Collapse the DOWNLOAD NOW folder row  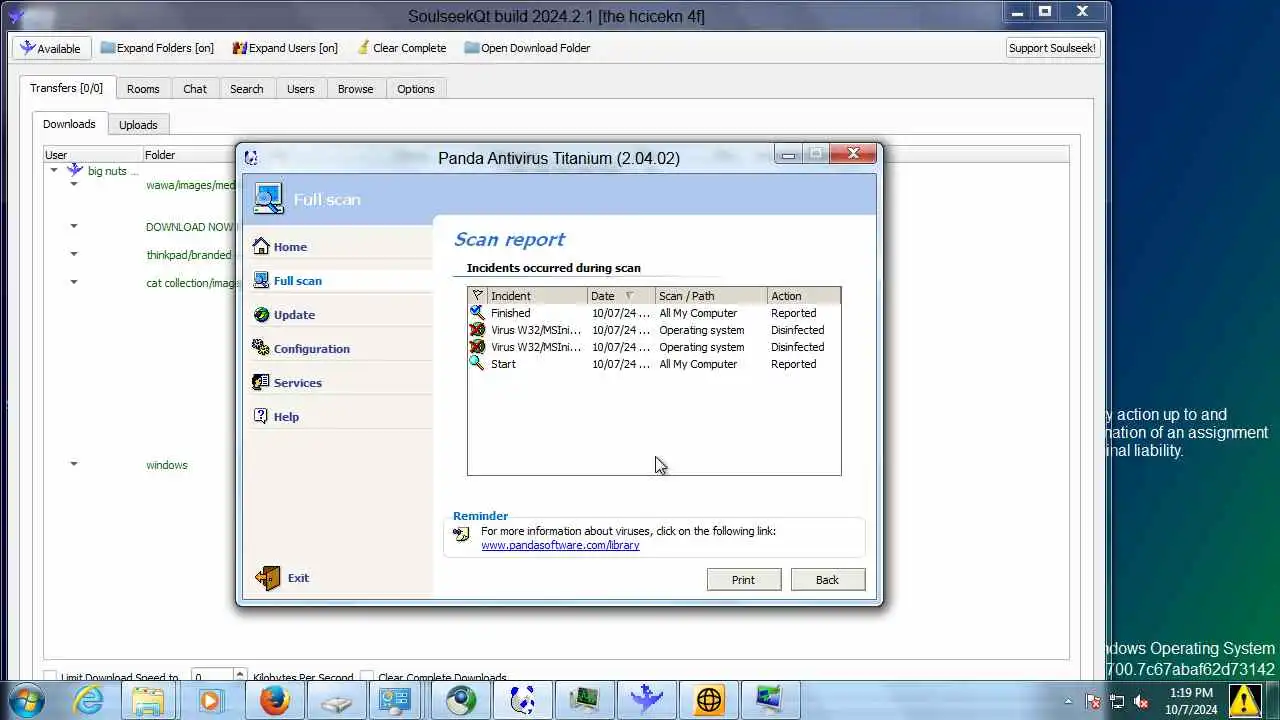[x=74, y=227]
